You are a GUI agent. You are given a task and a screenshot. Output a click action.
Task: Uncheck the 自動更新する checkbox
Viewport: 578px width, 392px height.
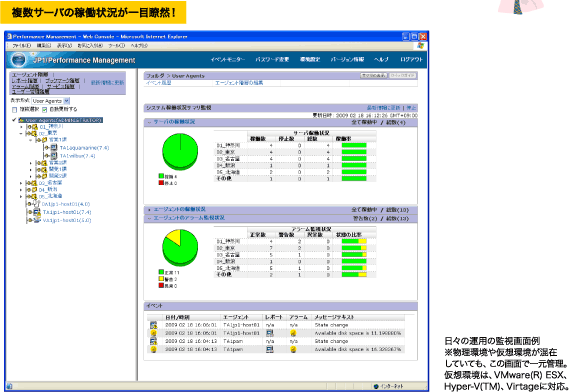[x=44, y=110]
